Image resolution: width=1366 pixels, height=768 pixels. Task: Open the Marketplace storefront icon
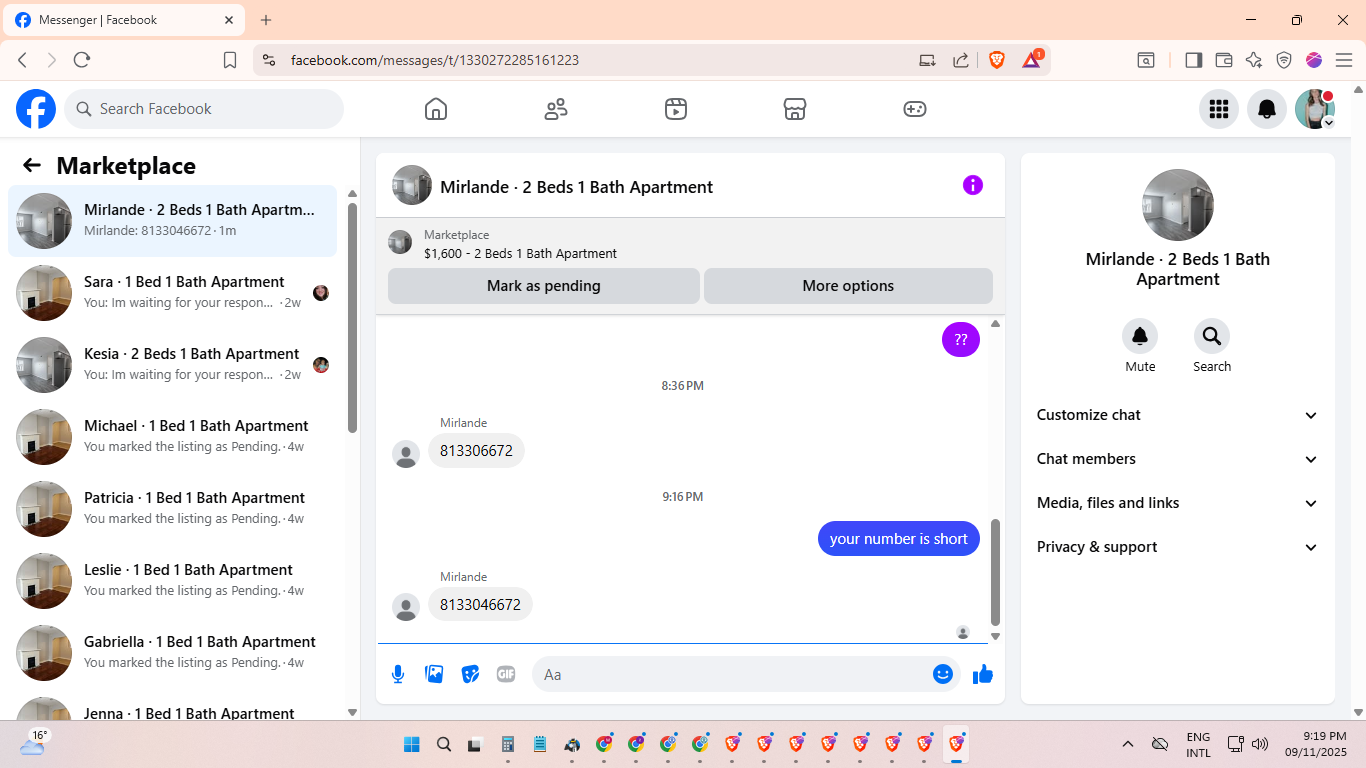click(x=795, y=109)
